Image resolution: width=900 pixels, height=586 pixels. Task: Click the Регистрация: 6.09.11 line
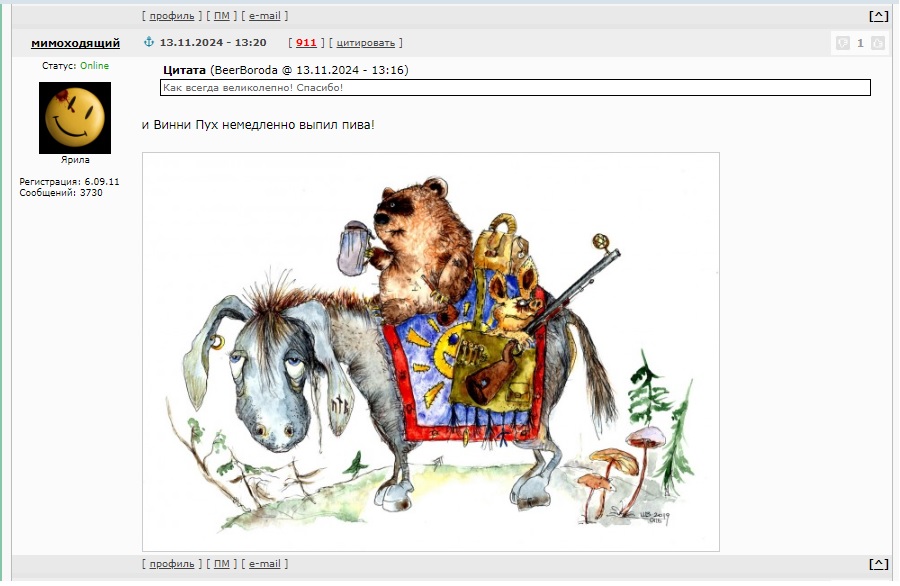(69, 181)
